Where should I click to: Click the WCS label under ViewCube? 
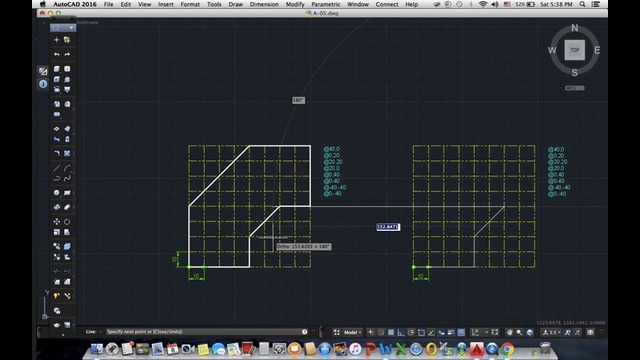click(x=575, y=88)
